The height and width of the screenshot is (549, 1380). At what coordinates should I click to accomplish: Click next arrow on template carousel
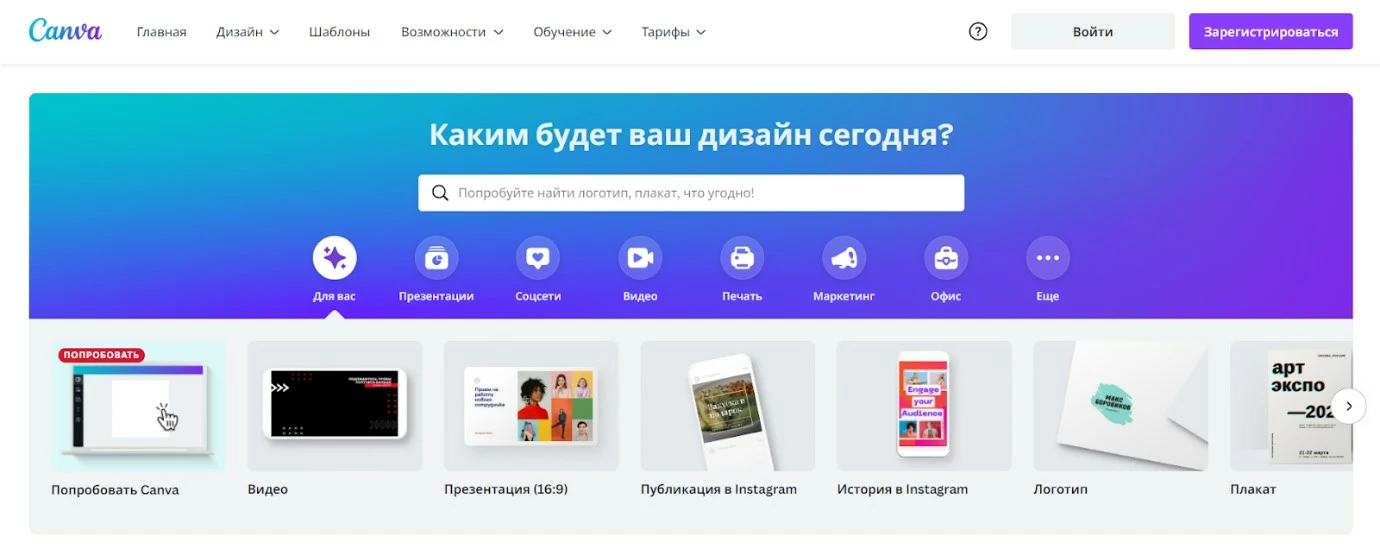[x=1349, y=406]
